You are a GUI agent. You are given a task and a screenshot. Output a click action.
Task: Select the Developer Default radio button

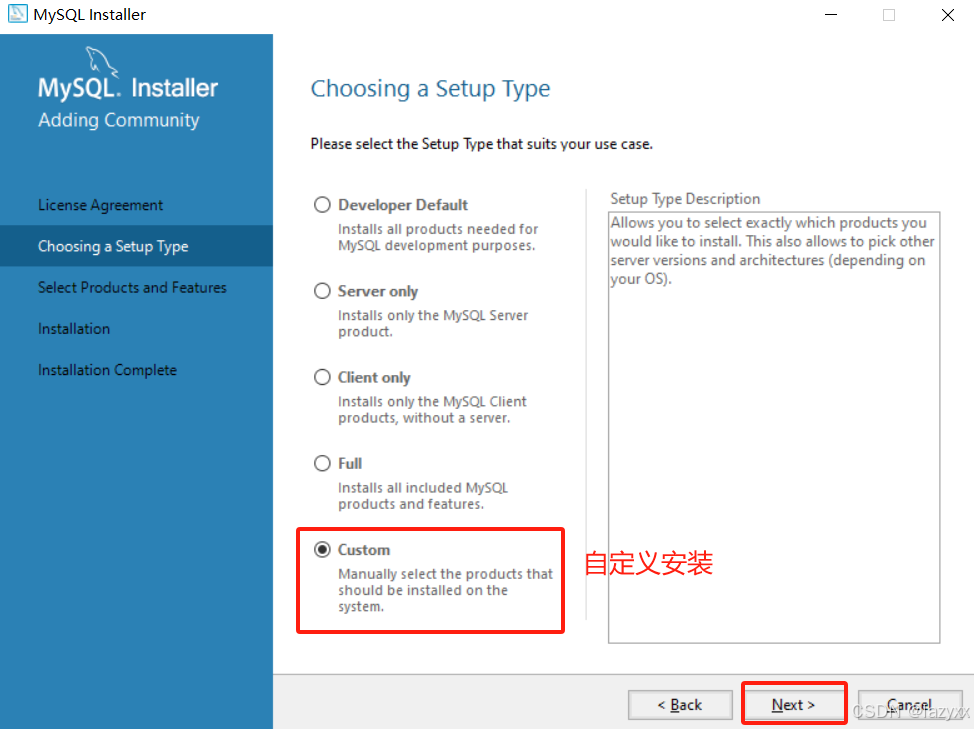[322, 205]
